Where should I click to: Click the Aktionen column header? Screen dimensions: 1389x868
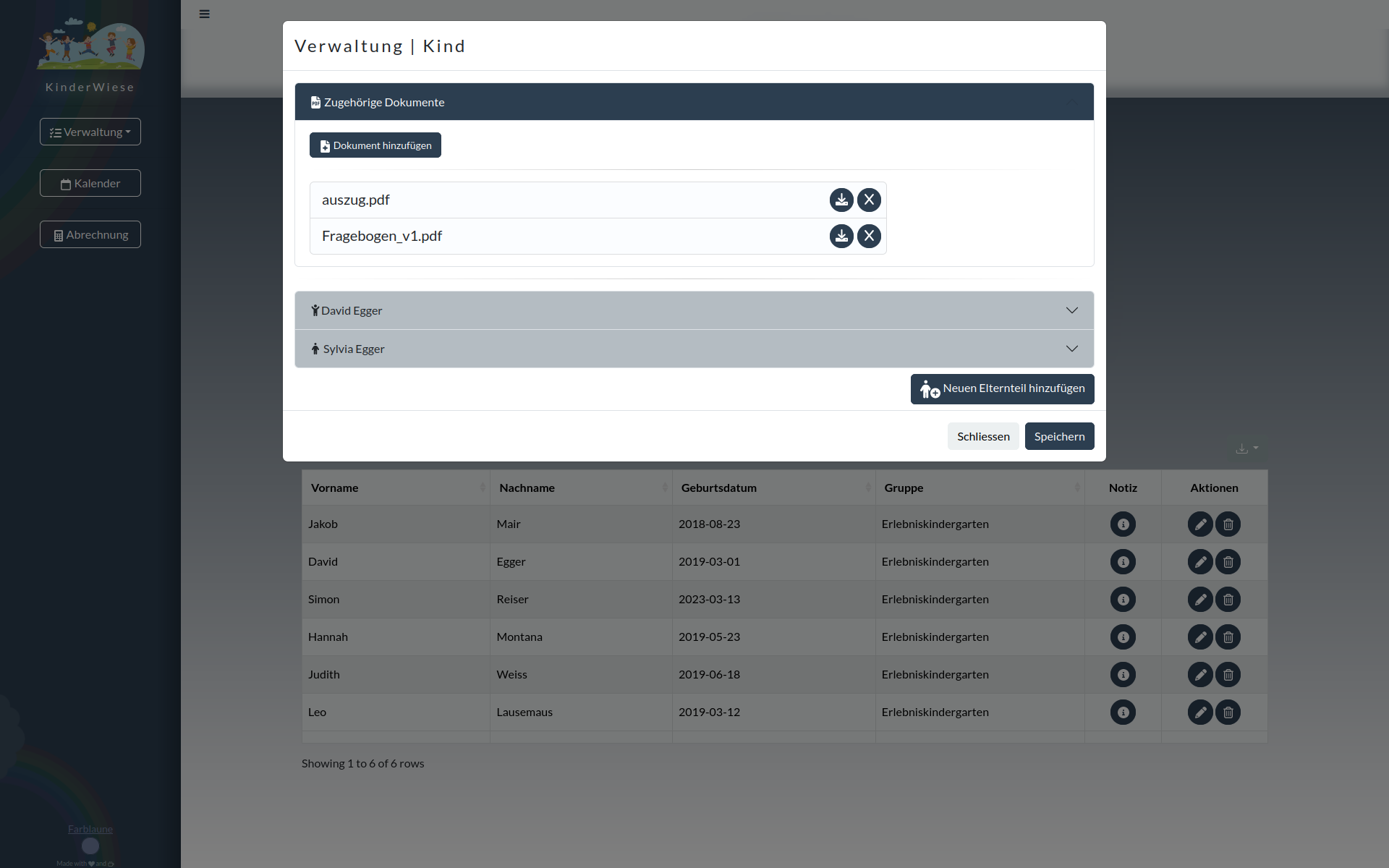(x=1214, y=488)
